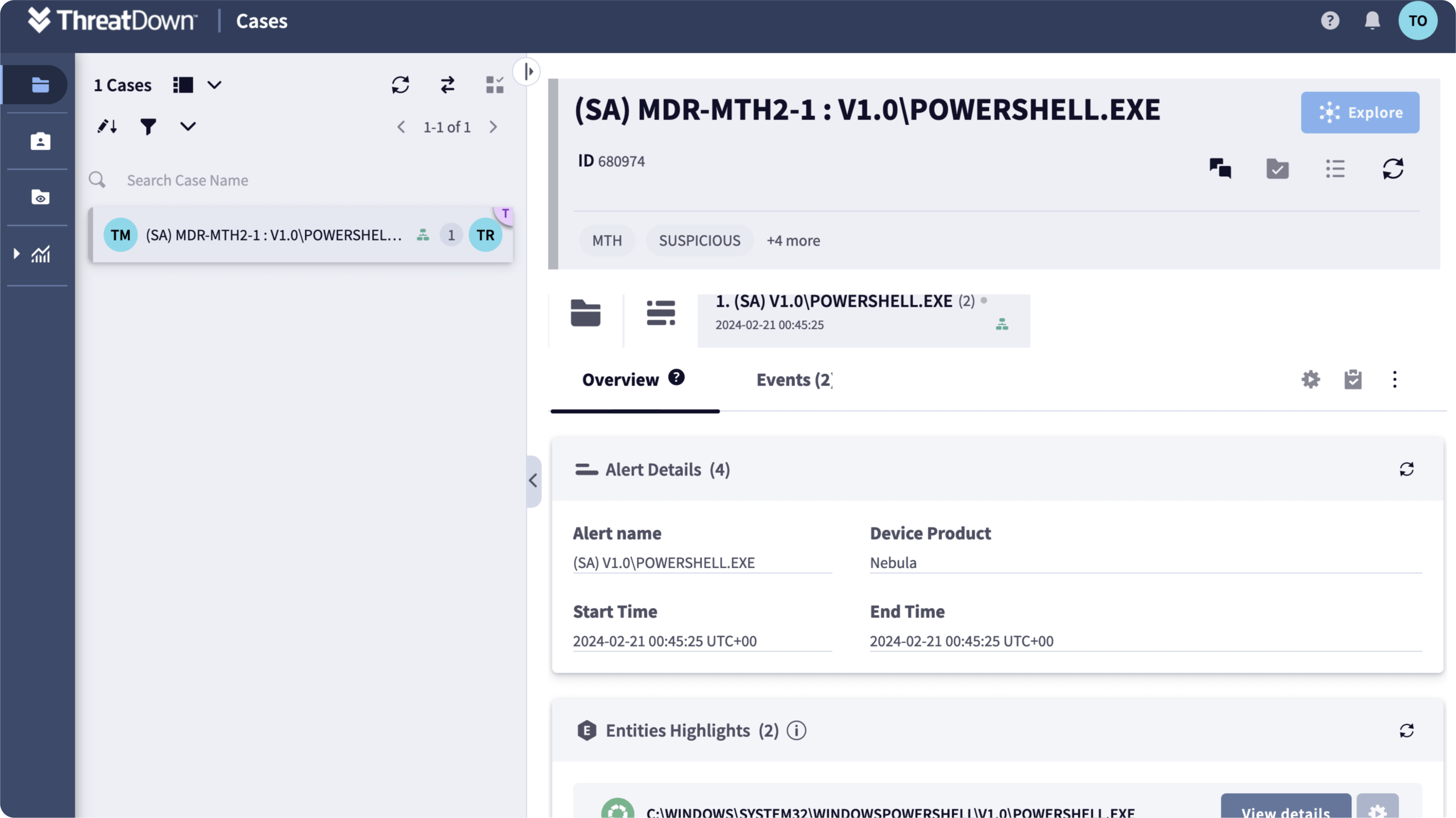Viewport: 1456px width, 818px height.
Task: Open the case filter funnel
Action: point(148,126)
